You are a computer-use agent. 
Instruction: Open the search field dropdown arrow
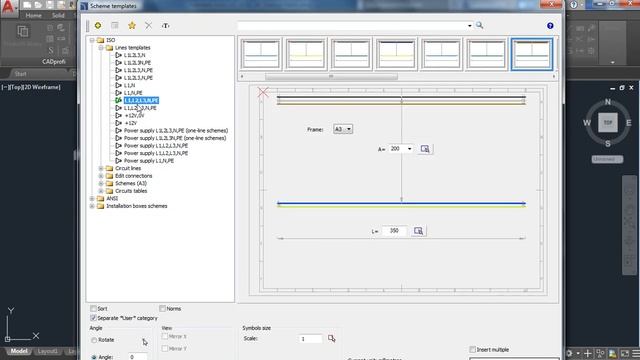coord(469,26)
